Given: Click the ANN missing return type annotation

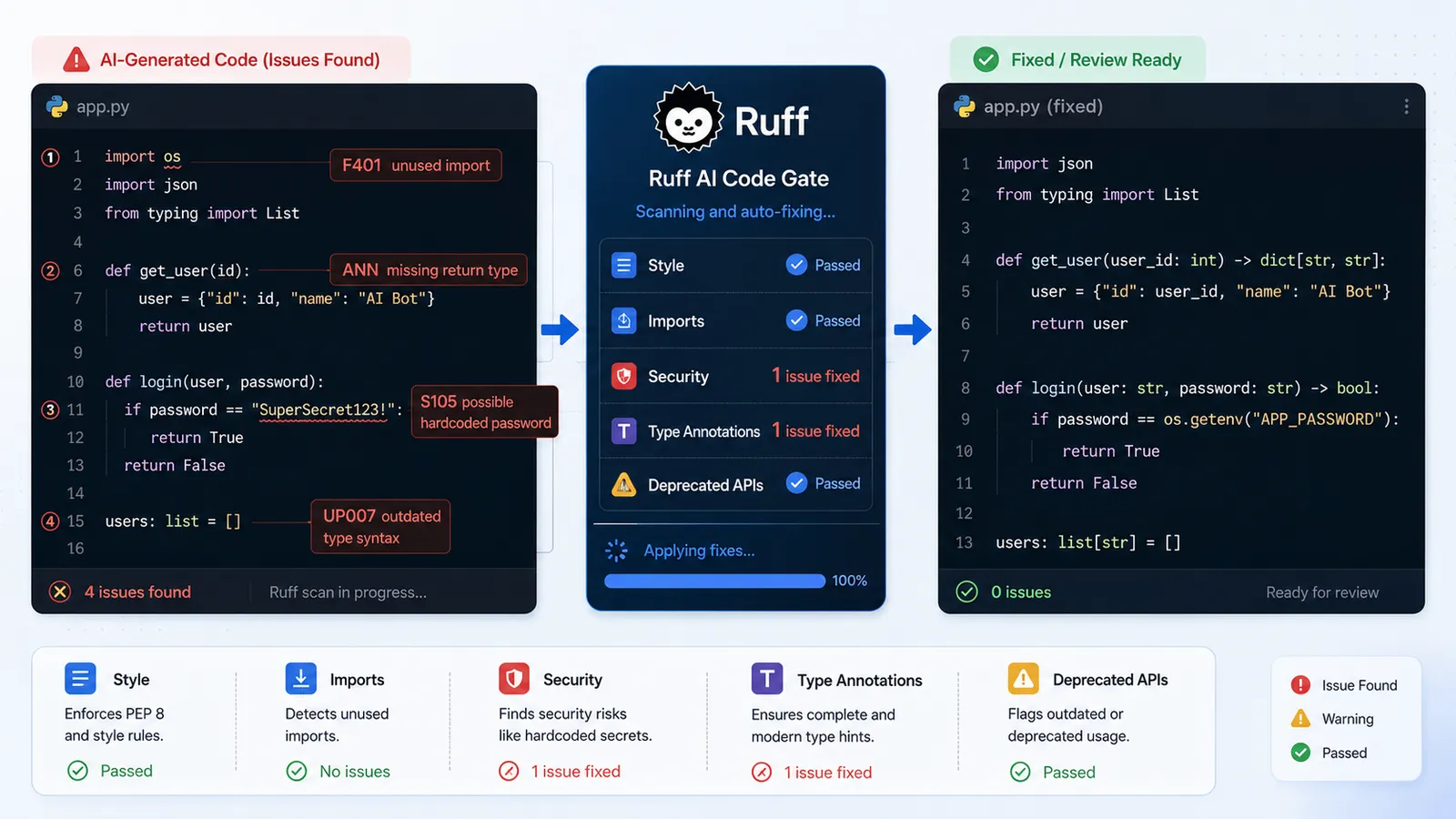Looking at the screenshot, I should point(429,269).
